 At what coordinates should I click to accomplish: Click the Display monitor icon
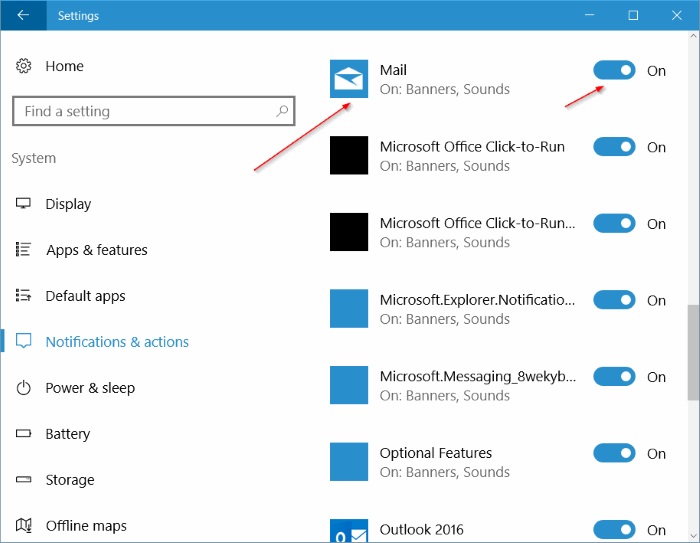pyautogui.click(x=23, y=204)
